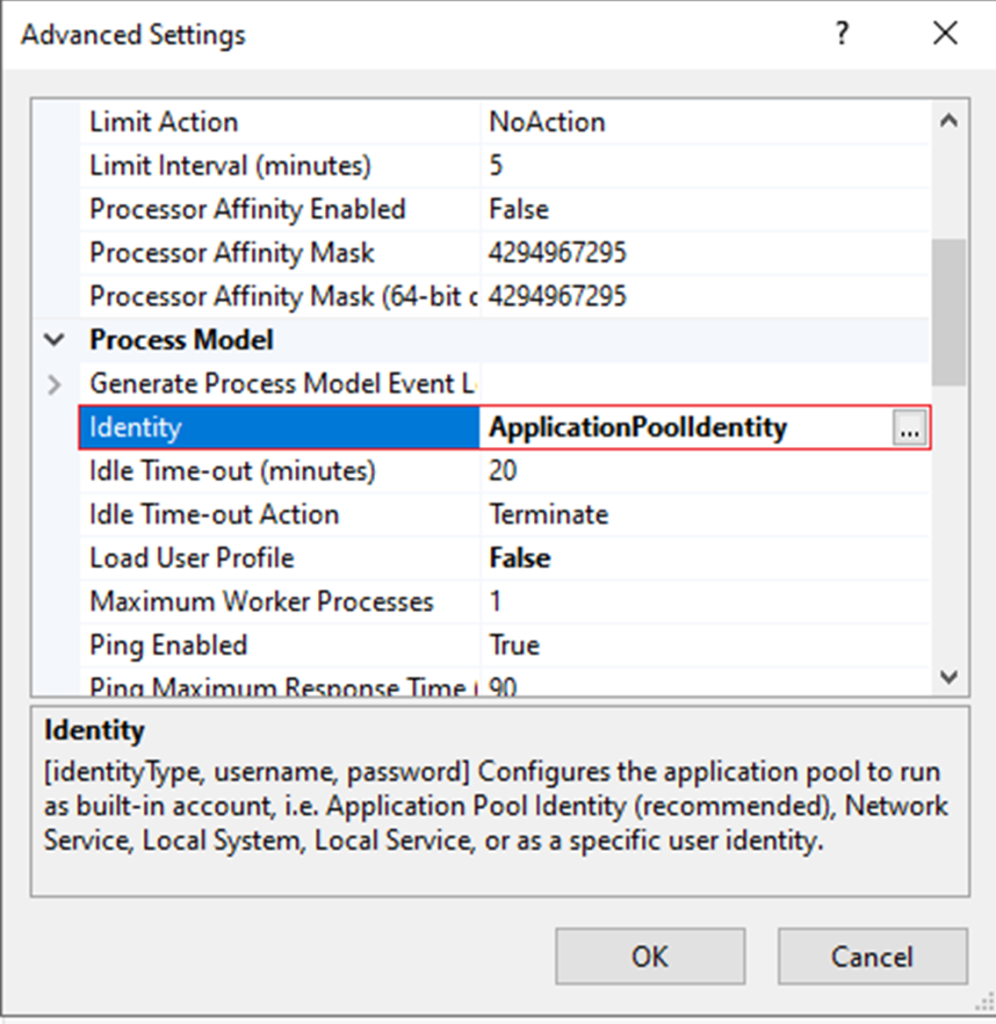
Task: Click the scrollbar down arrow
Action: (x=949, y=677)
